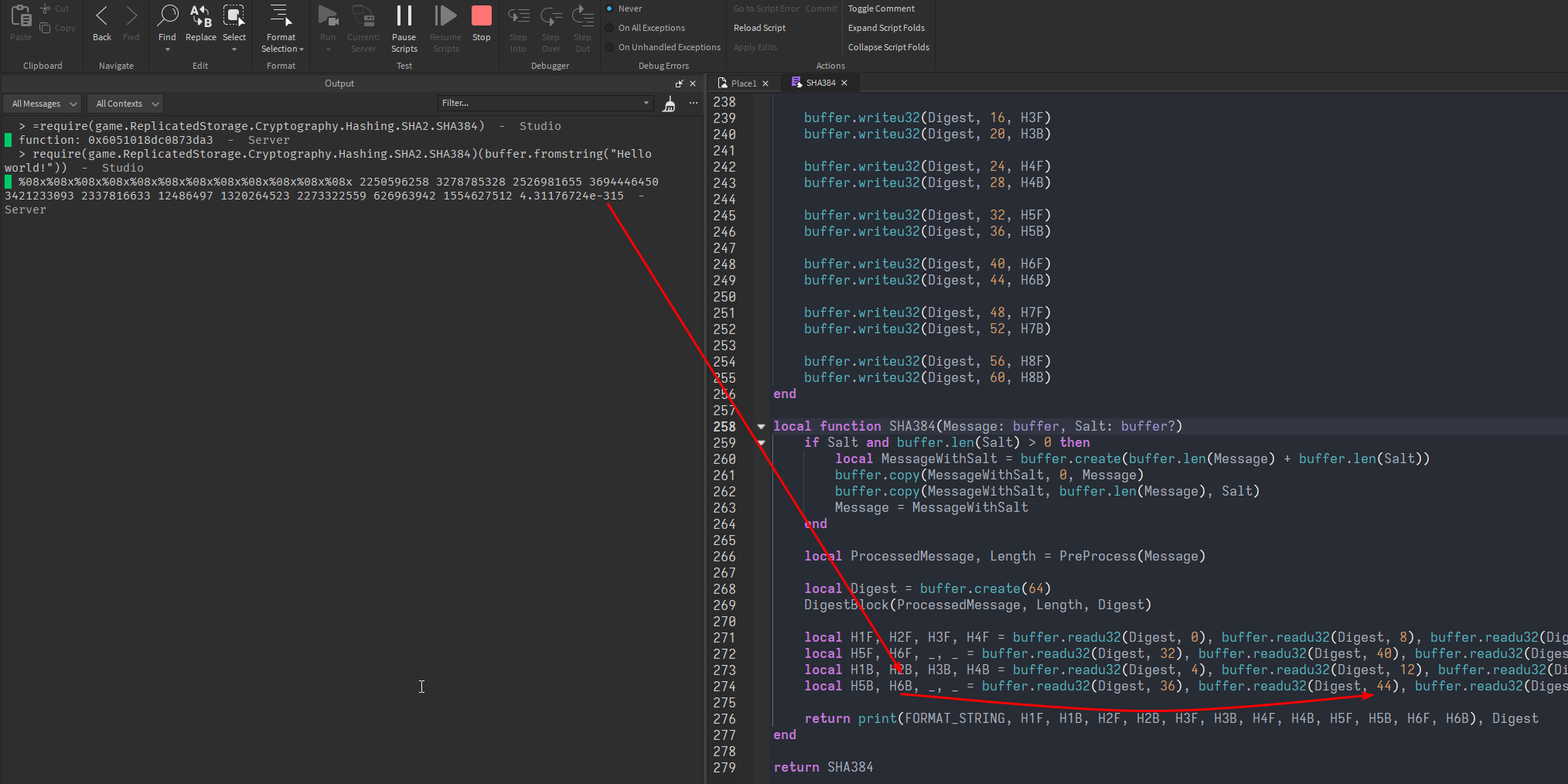The width and height of the screenshot is (1568, 784).
Task: Enable break On All Exceptions
Action: pyautogui.click(x=610, y=27)
